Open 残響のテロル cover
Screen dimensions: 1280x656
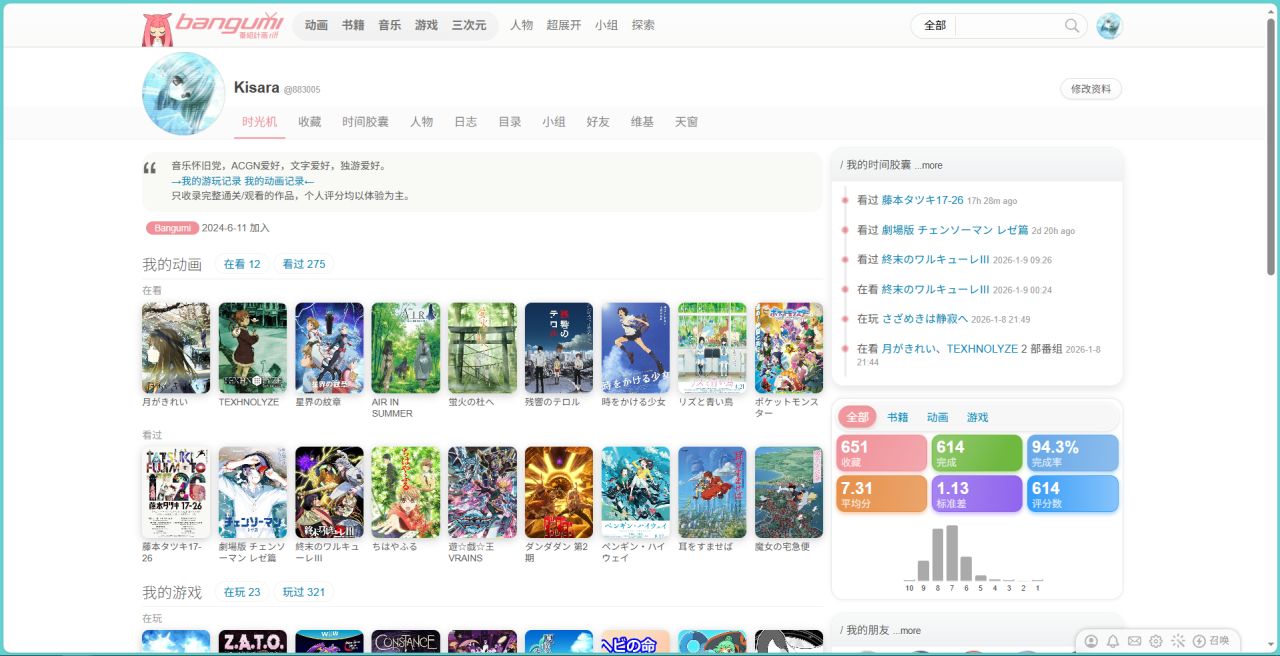[559, 348]
